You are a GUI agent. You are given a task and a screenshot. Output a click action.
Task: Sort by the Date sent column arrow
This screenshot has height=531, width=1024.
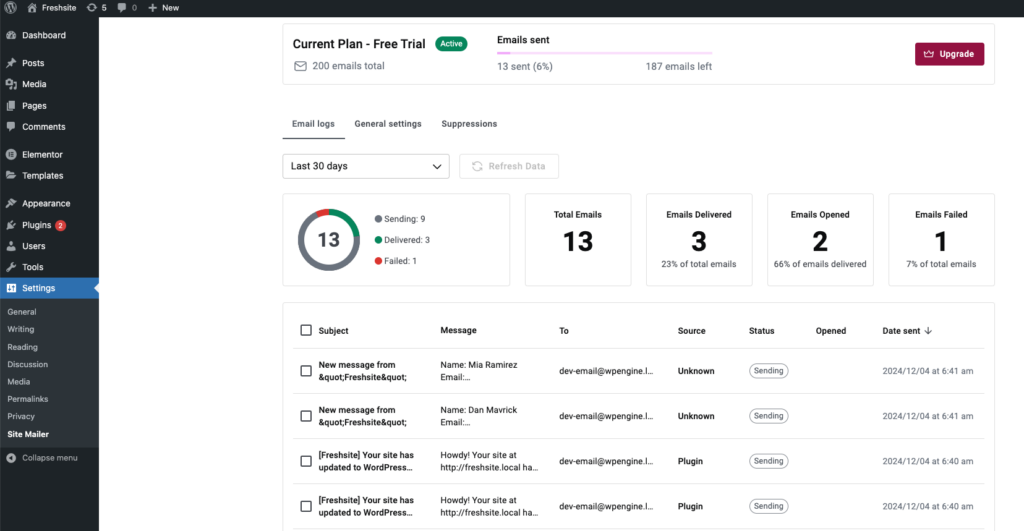click(x=928, y=331)
